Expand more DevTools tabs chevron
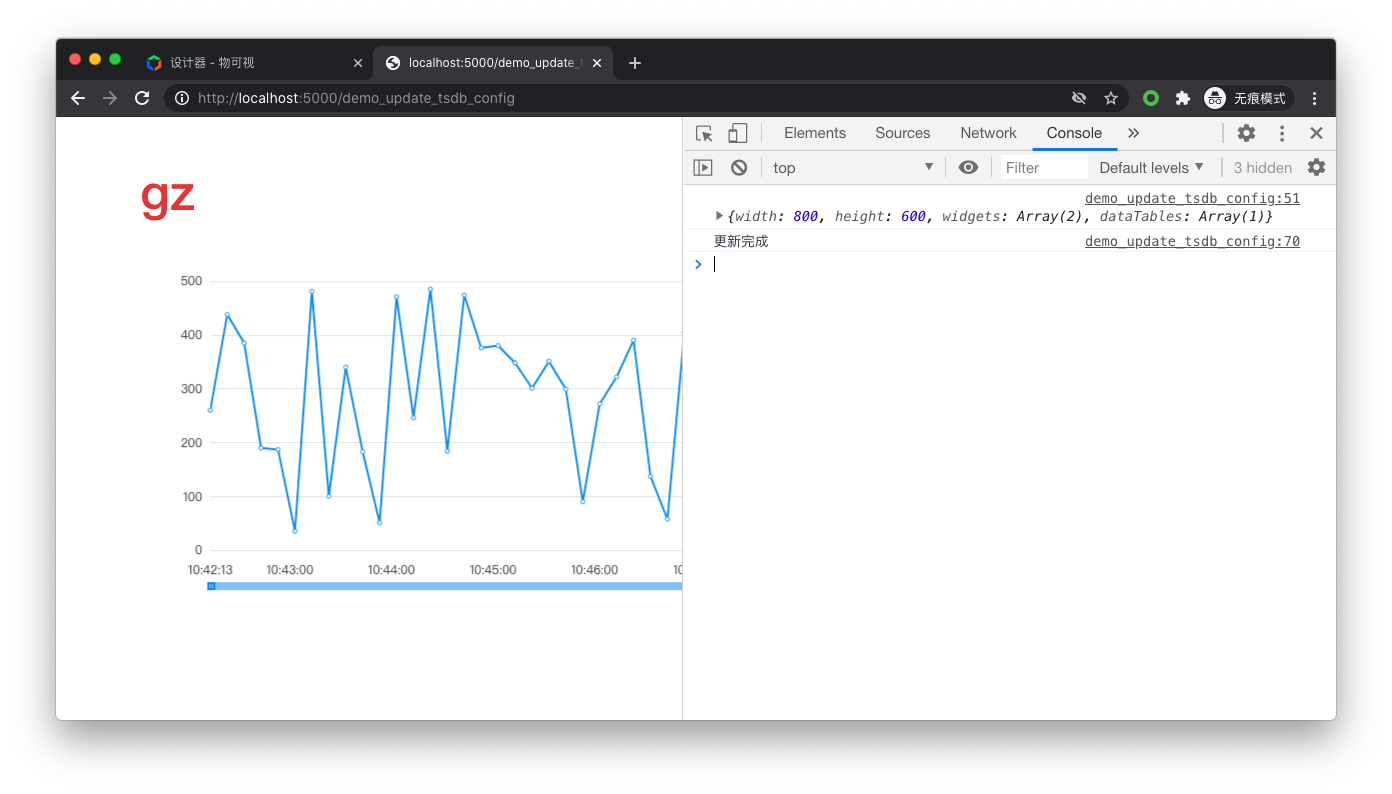1392x794 pixels. coord(1133,133)
